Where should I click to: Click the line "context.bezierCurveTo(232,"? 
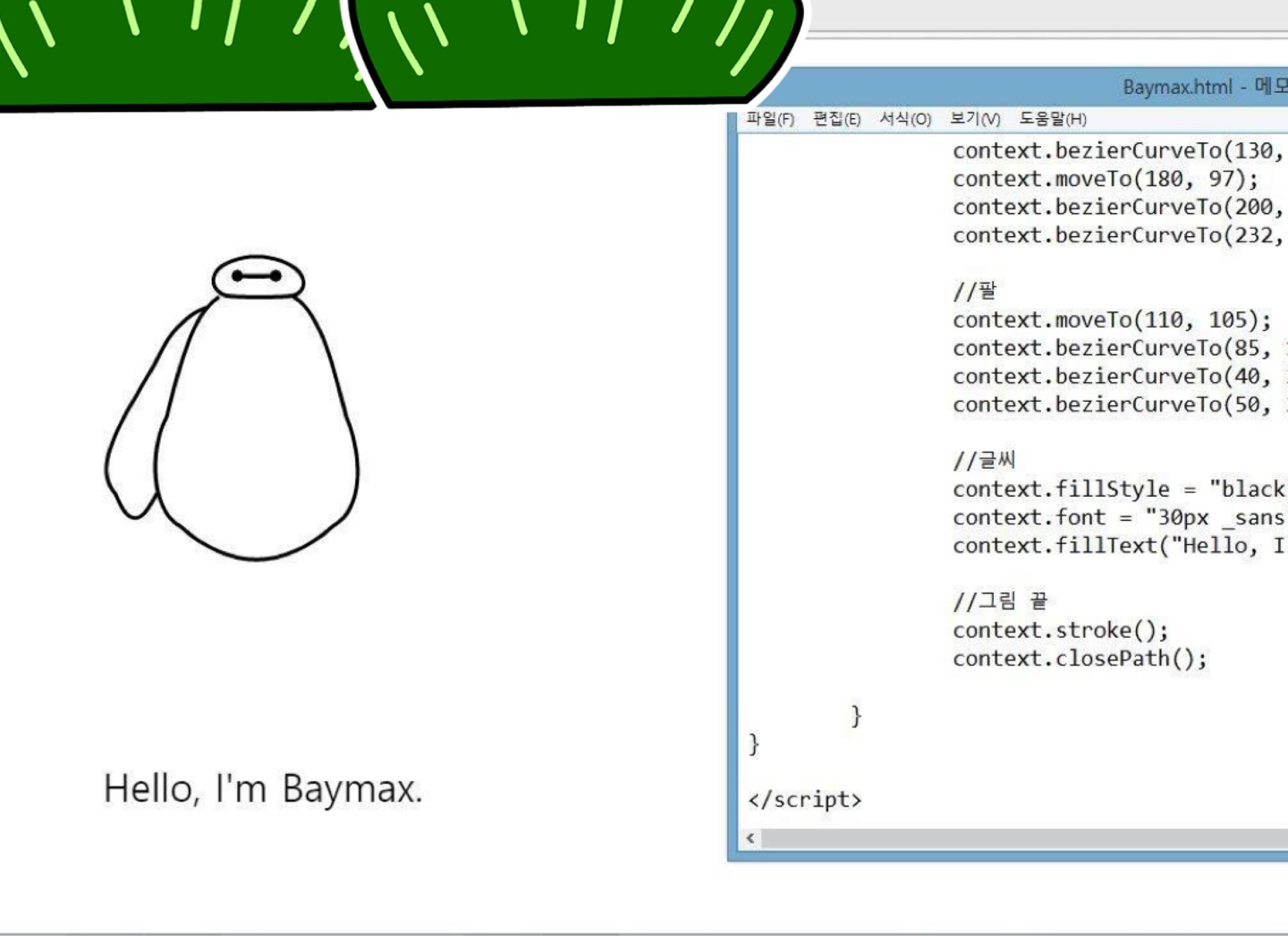pyautogui.click(x=1118, y=235)
